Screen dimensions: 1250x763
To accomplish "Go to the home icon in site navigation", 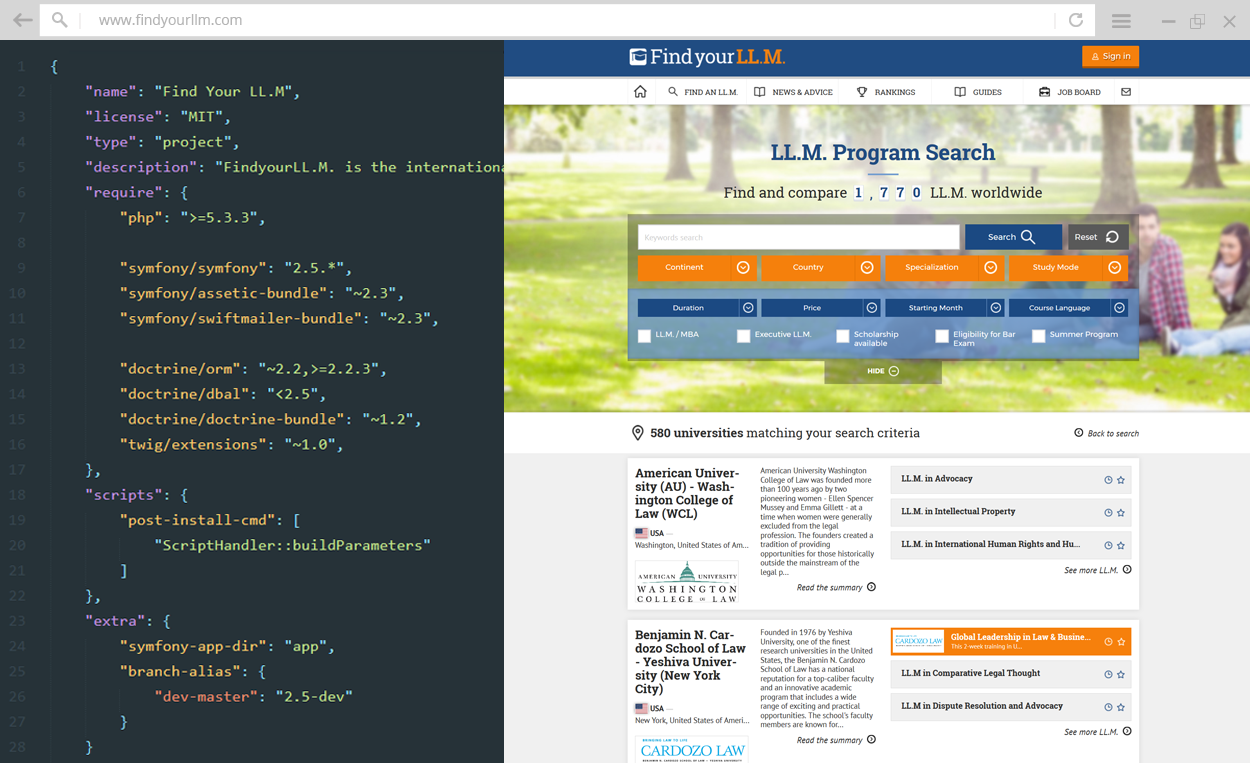I will pos(640,92).
